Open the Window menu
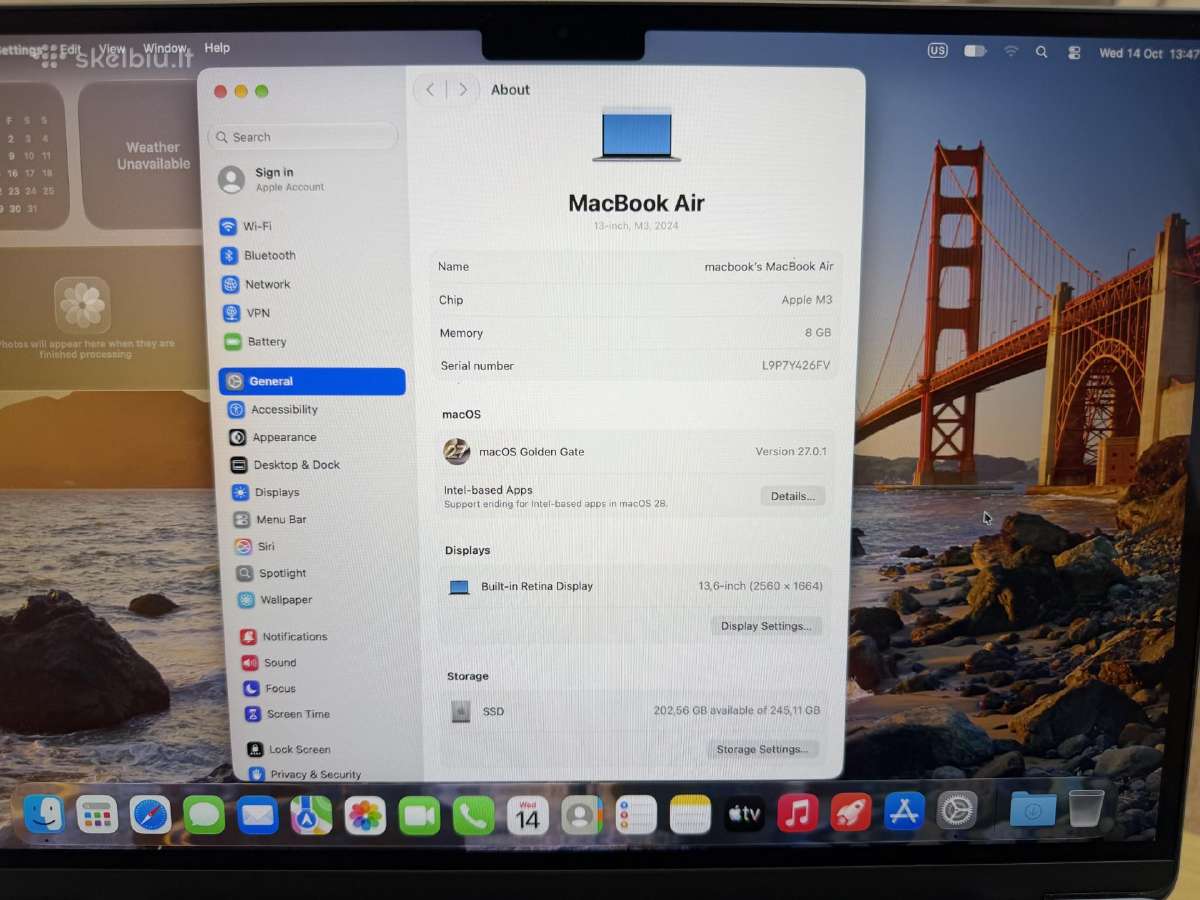 [x=165, y=48]
